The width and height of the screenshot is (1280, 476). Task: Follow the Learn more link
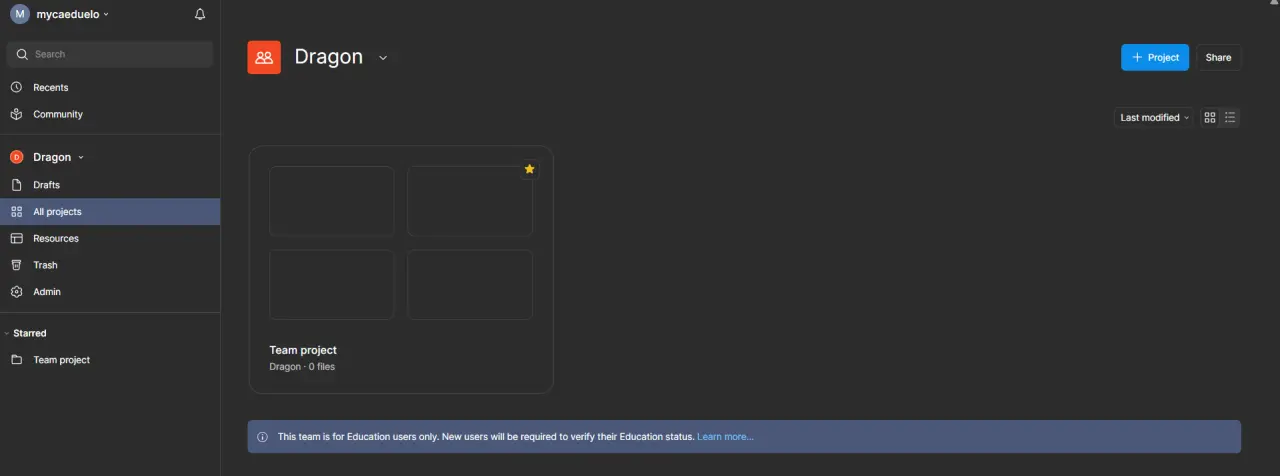tap(725, 437)
